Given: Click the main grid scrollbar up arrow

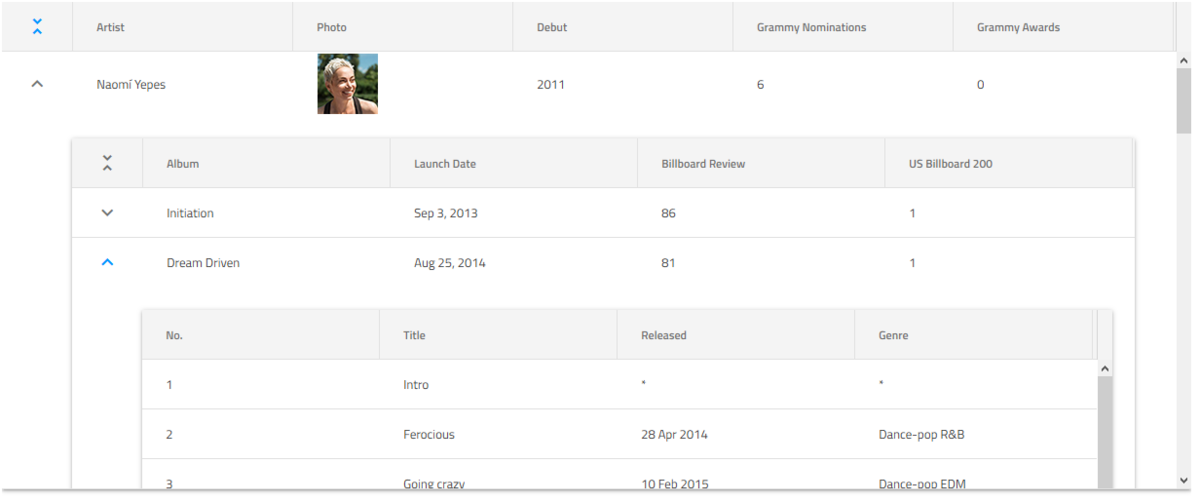Looking at the screenshot, I should pyautogui.click(x=1184, y=60).
